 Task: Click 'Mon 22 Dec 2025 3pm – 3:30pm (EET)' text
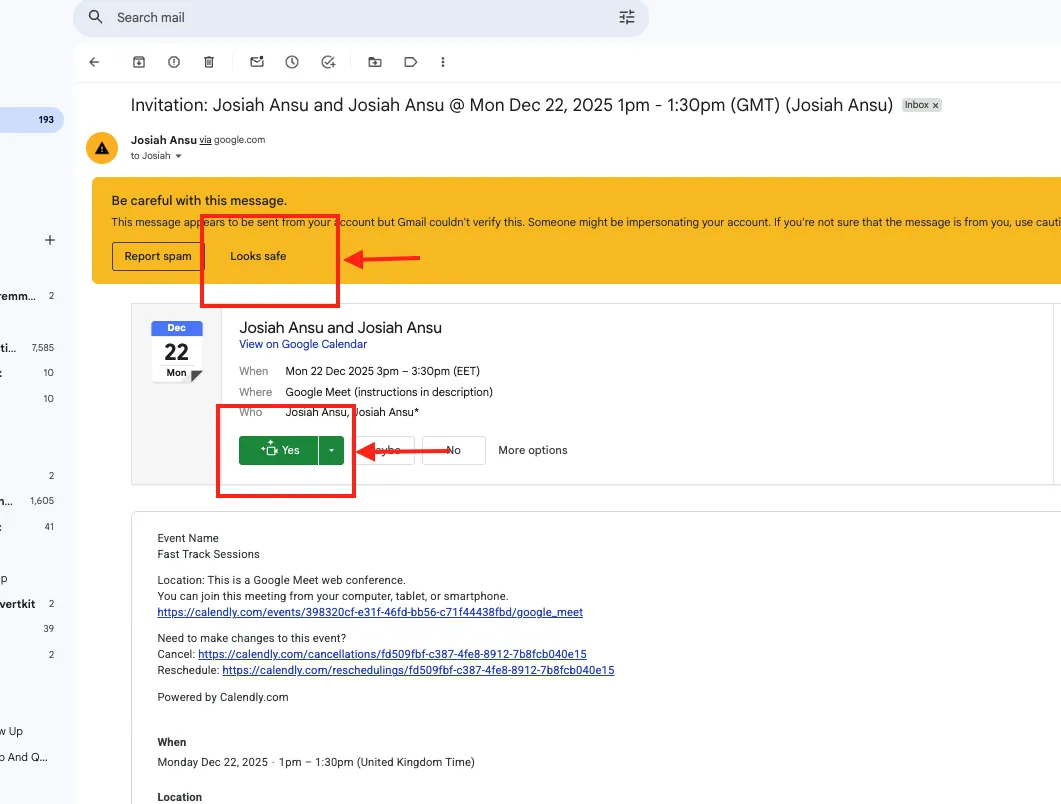click(382, 372)
